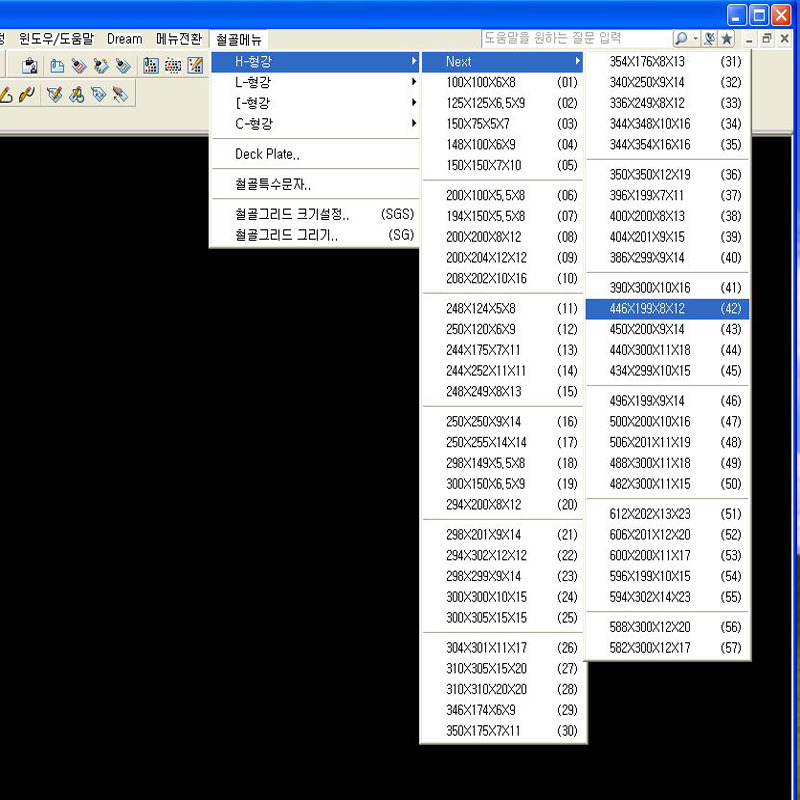Restore down the drawing document window
This screenshot has width=800, height=800.
point(766,39)
